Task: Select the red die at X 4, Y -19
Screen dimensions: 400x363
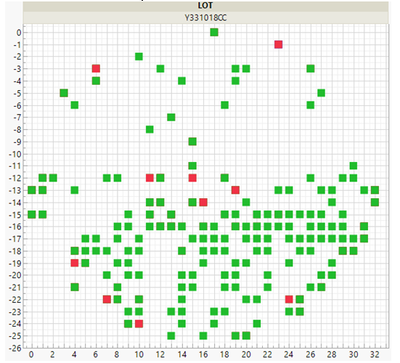Action: [x=75, y=263]
